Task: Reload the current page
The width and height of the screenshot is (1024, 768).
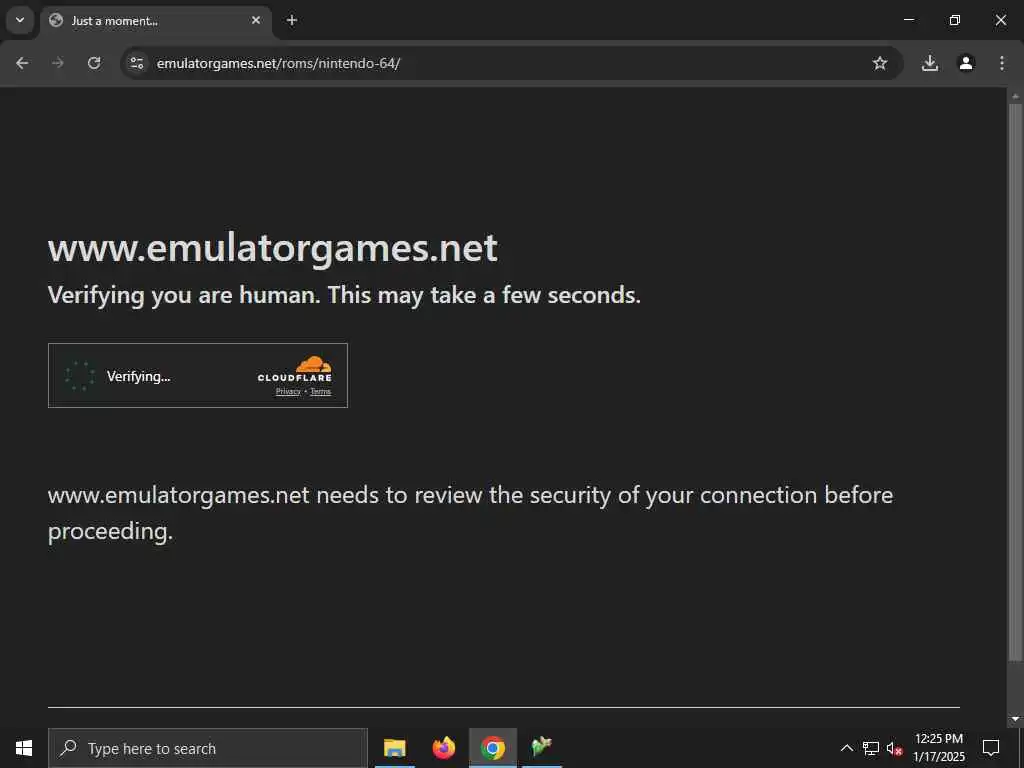Action: pyautogui.click(x=94, y=63)
